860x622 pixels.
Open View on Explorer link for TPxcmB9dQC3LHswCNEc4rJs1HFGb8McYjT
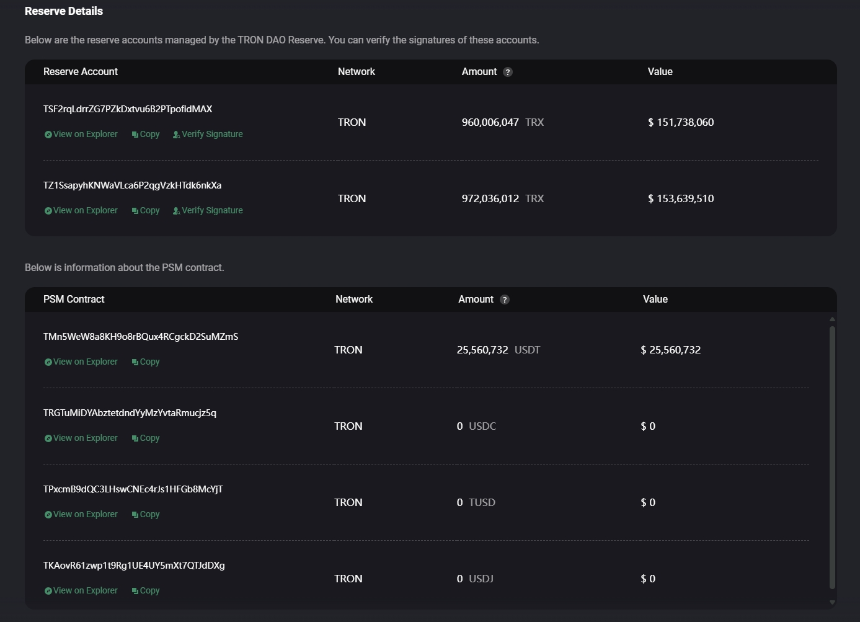click(x=86, y=514)
